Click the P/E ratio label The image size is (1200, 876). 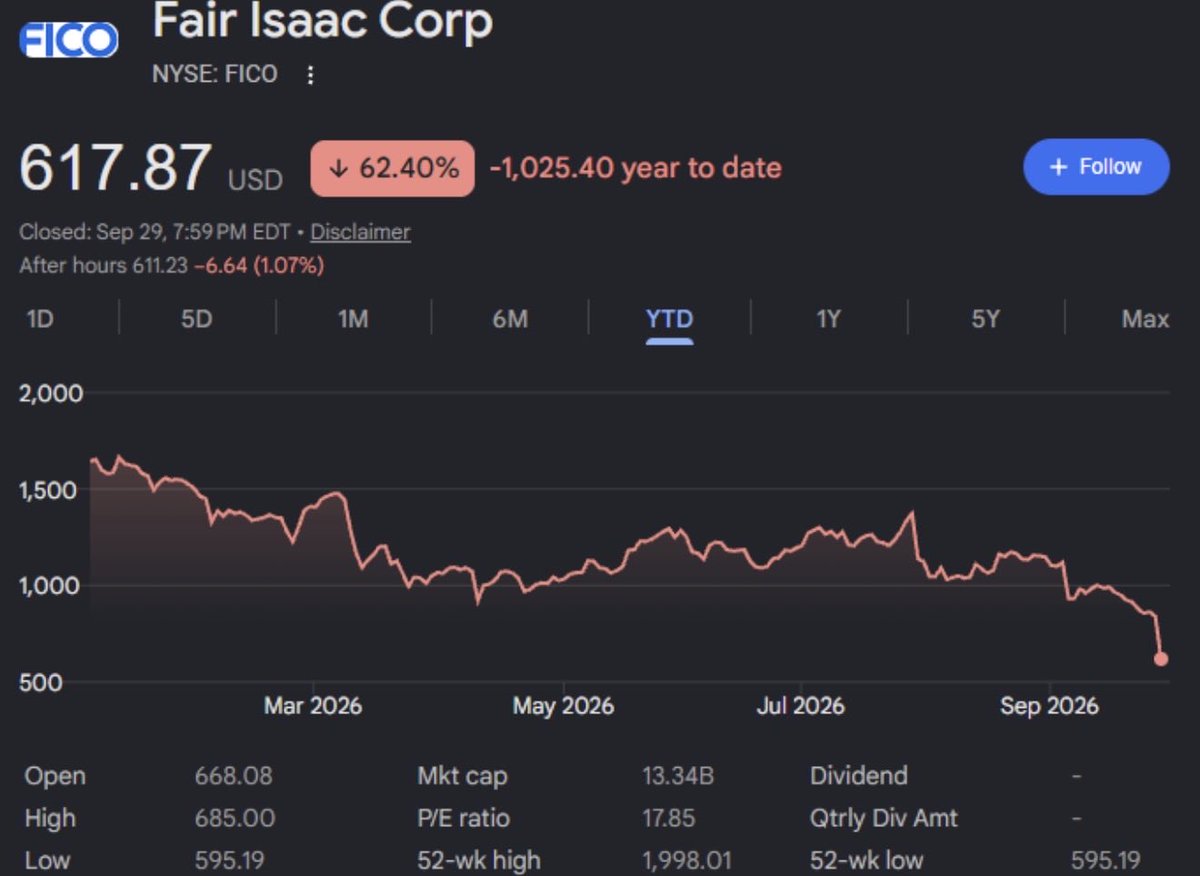[x=463, y=818]
